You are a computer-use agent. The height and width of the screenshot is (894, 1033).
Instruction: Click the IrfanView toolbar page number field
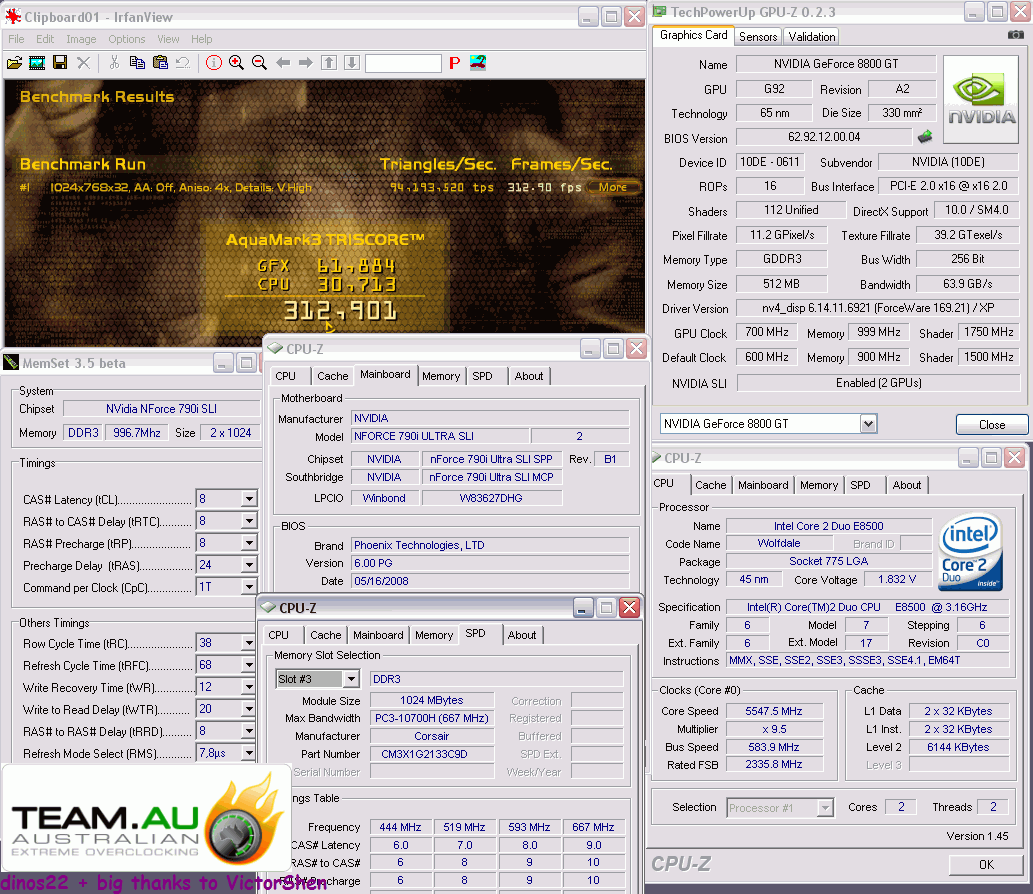pos(403,63)
